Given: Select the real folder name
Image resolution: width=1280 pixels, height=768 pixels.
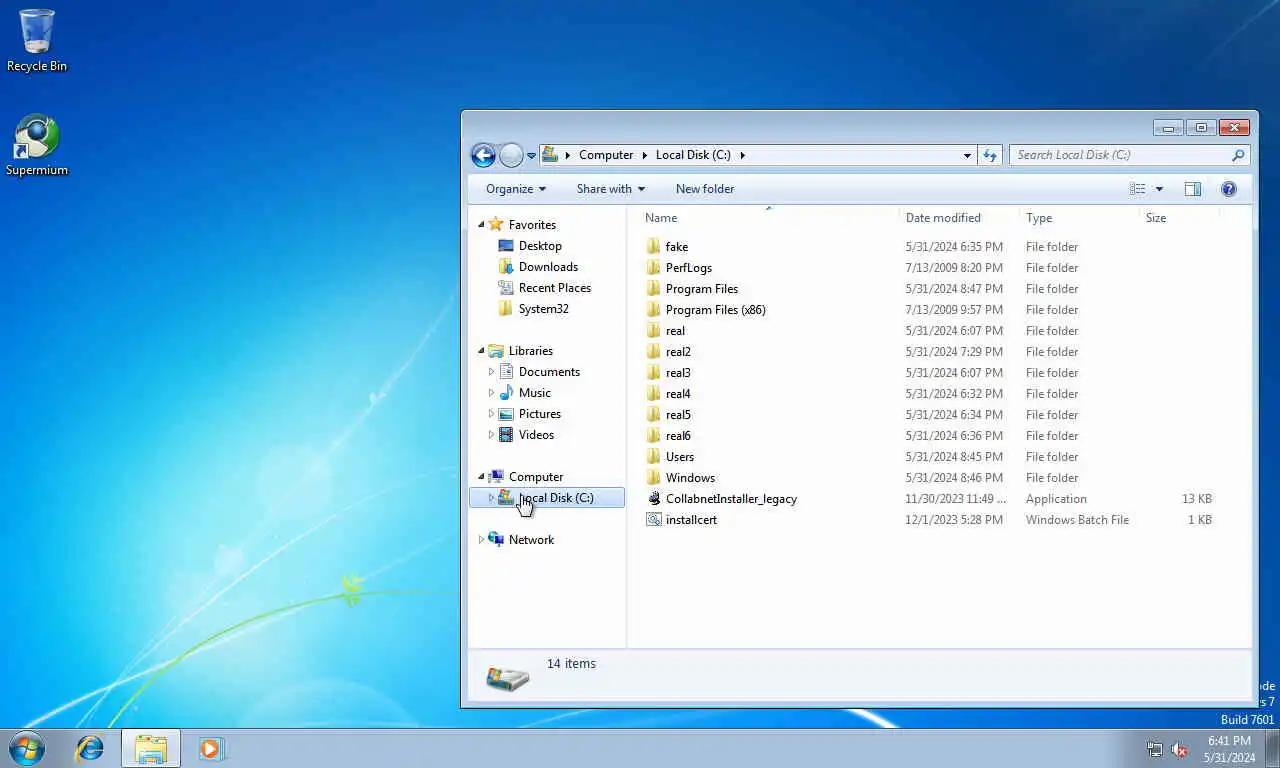Looking at the screenshot, I should (x=675, y=331).
